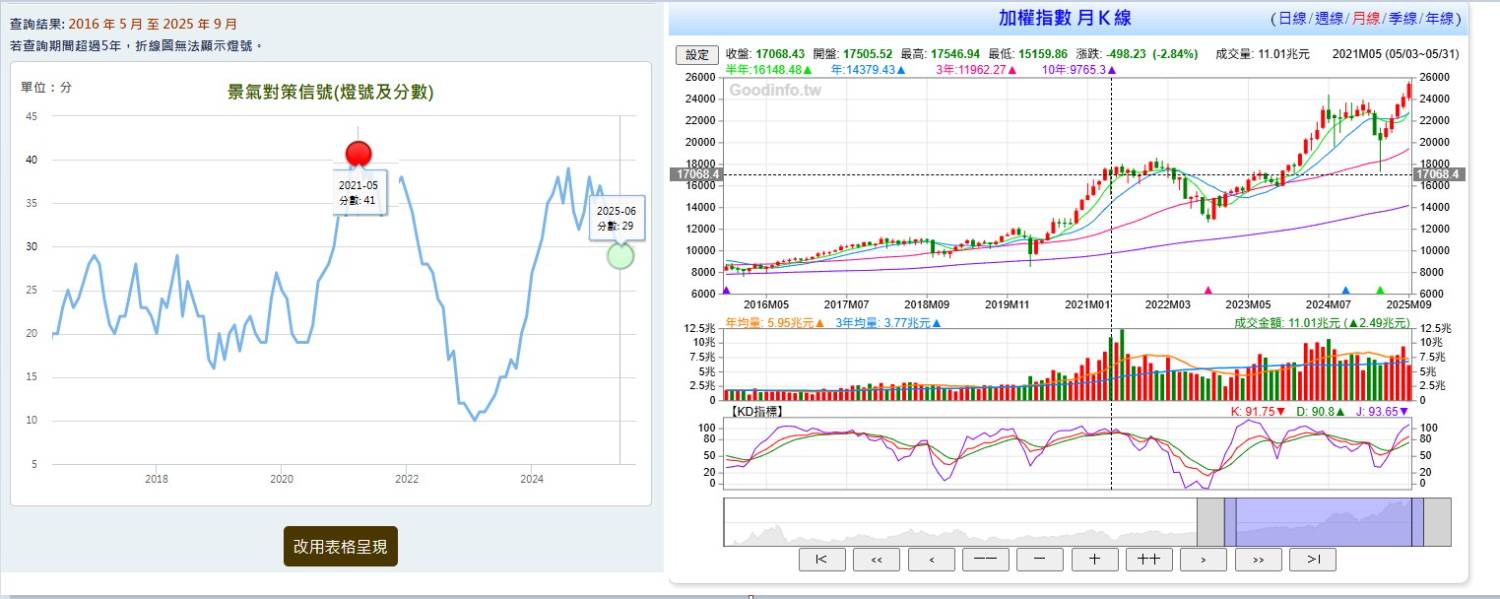Screen dimensions: 1500x599
Task: Click the >> fast forward chart button
Action: pyautogui.click(x=1258, y=560)
